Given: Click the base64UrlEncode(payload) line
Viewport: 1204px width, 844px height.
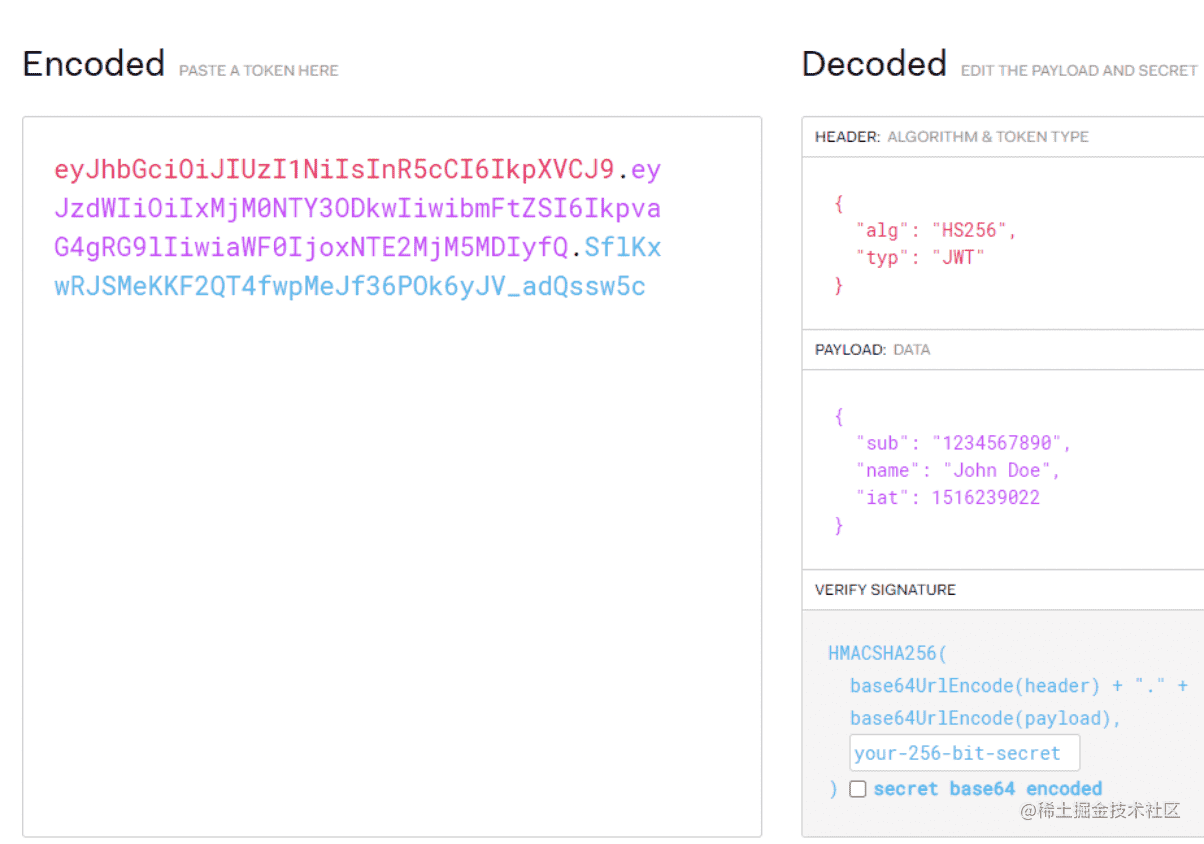Looking at the screenshot, I should click(x=986, y=718).
